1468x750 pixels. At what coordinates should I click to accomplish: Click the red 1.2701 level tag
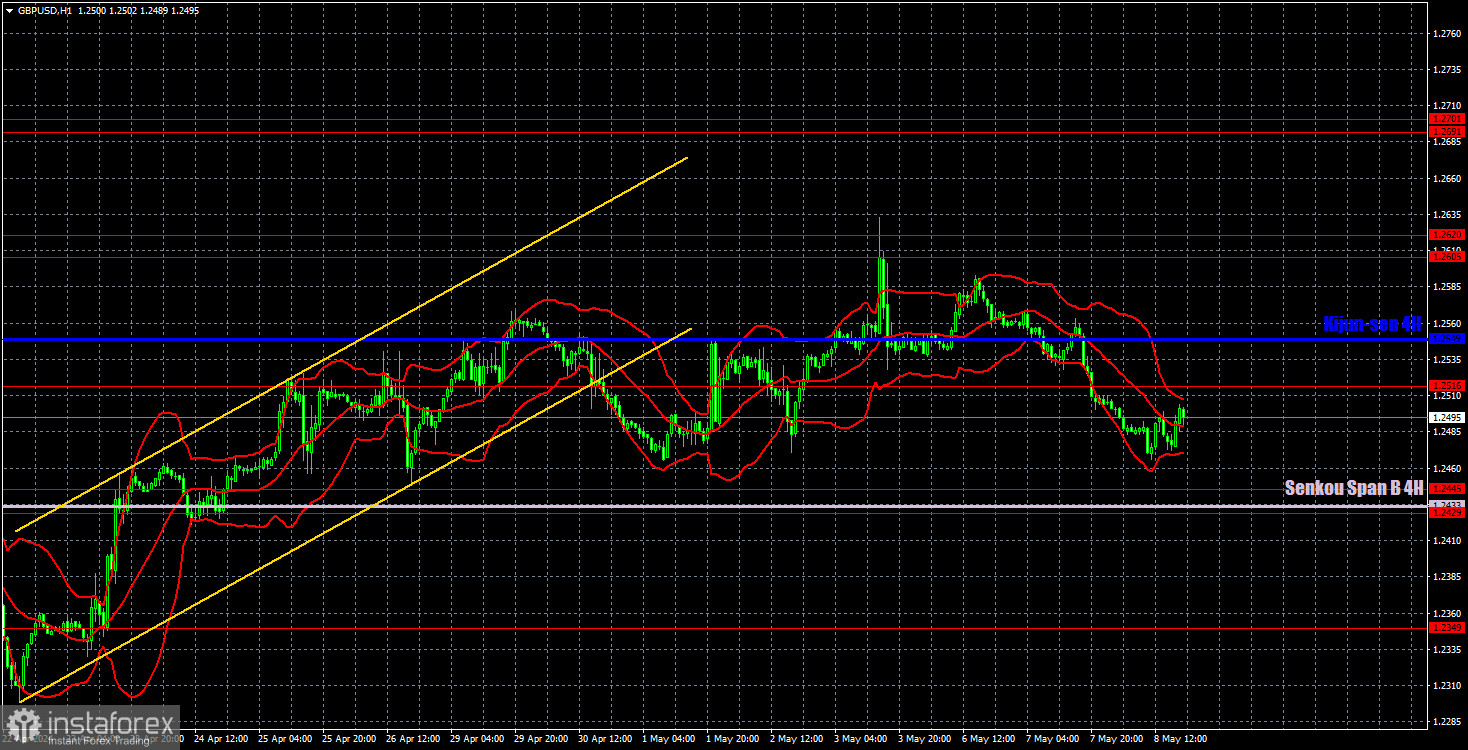pos(1446,118)
